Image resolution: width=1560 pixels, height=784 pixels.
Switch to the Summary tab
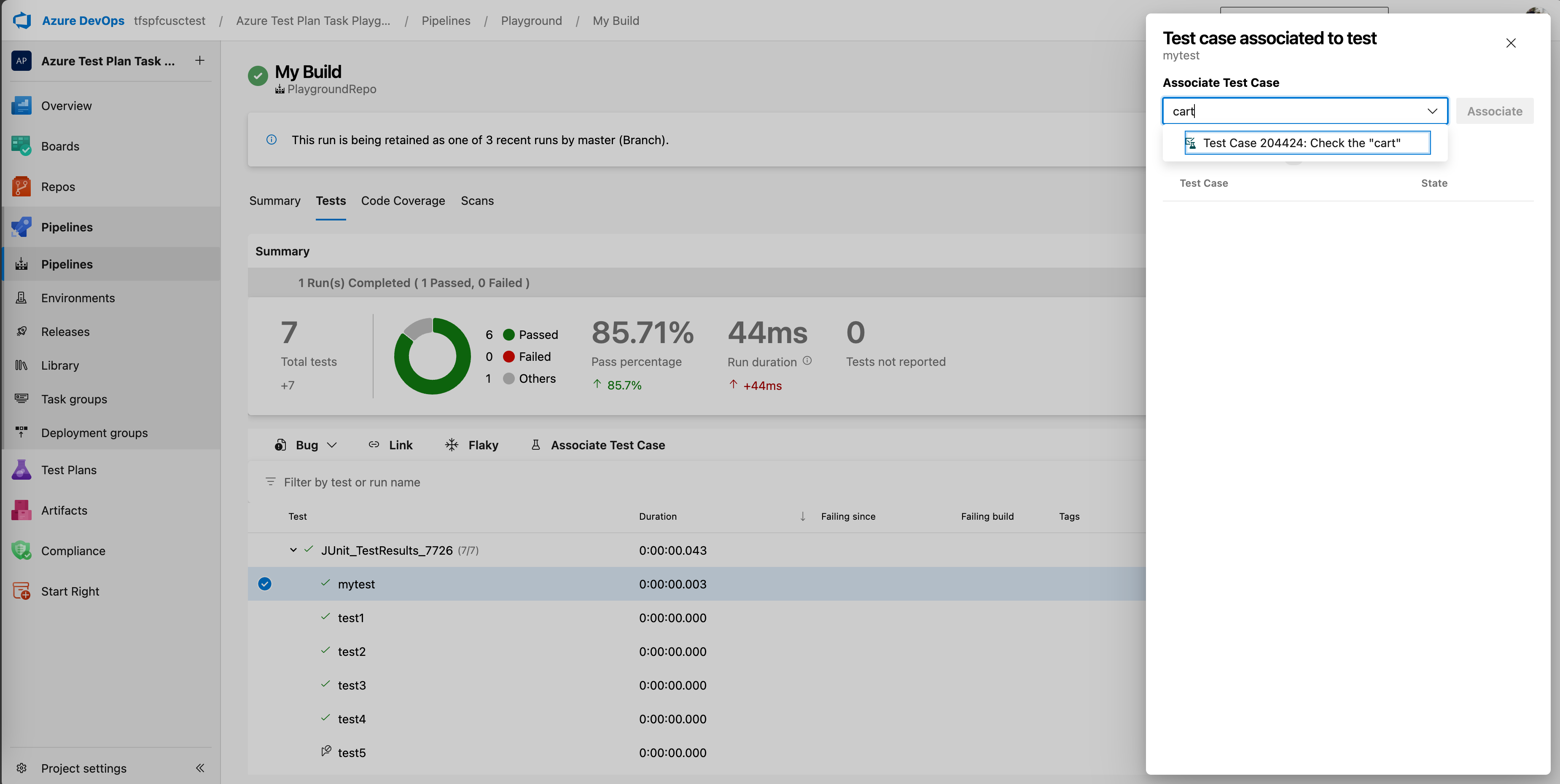click(x=274, y=200)
